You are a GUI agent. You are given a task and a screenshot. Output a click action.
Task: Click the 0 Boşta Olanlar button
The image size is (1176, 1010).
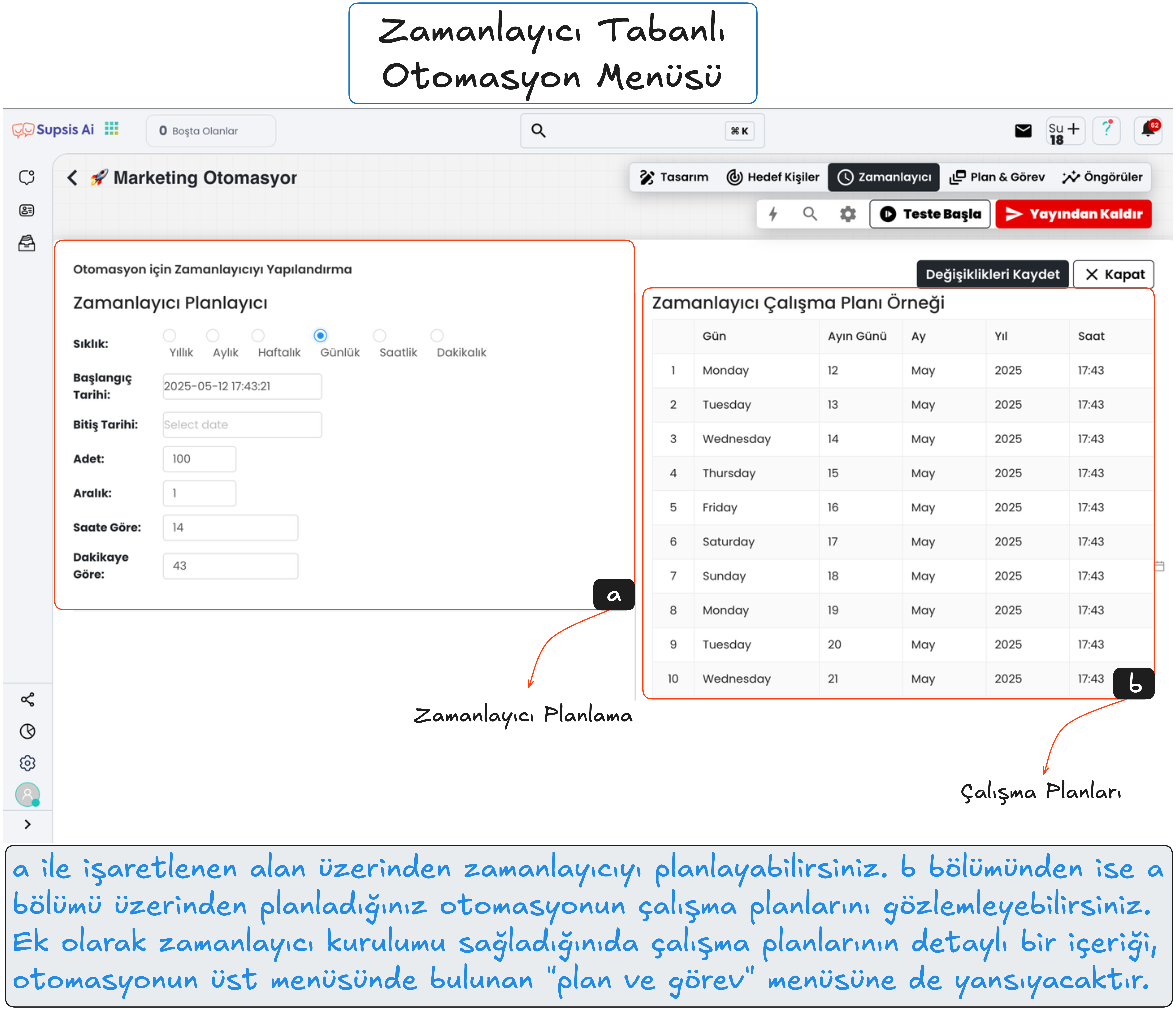211,131
